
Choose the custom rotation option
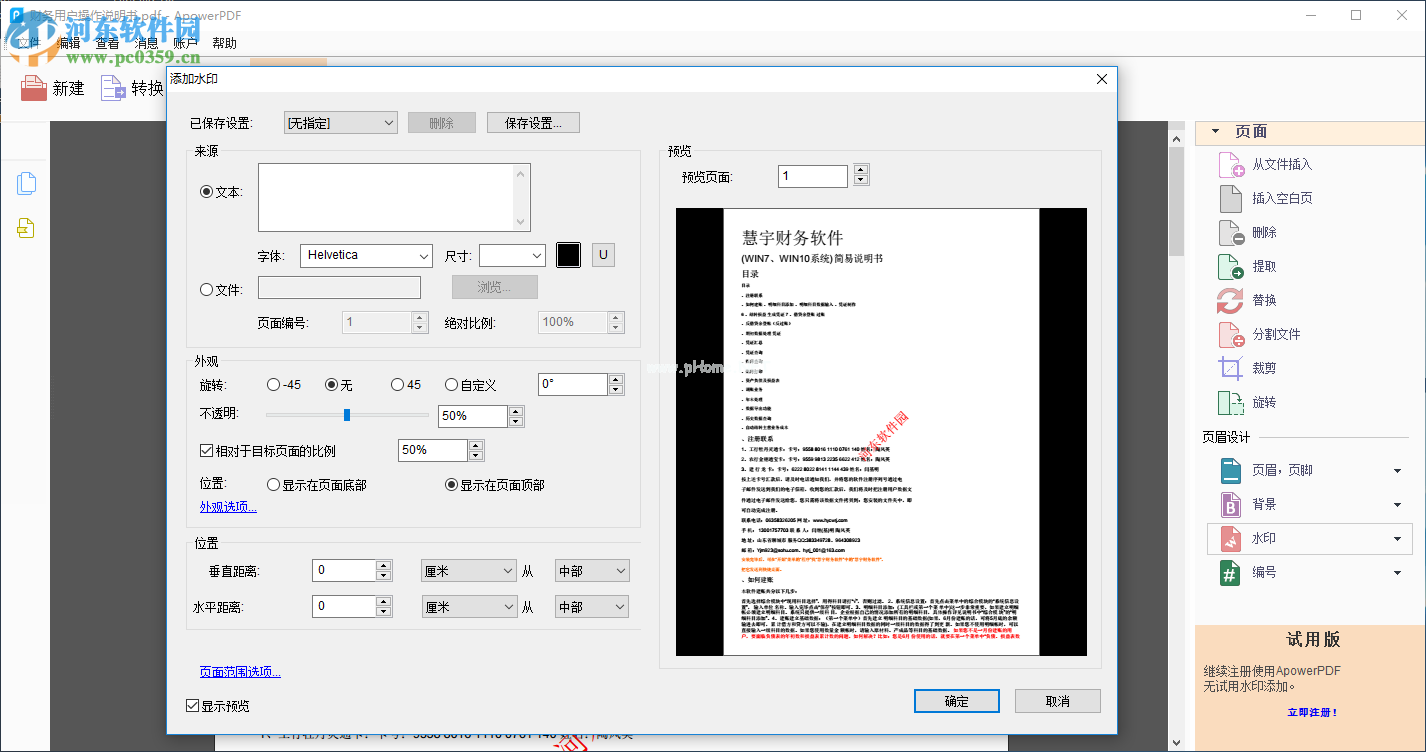(451, 385)
